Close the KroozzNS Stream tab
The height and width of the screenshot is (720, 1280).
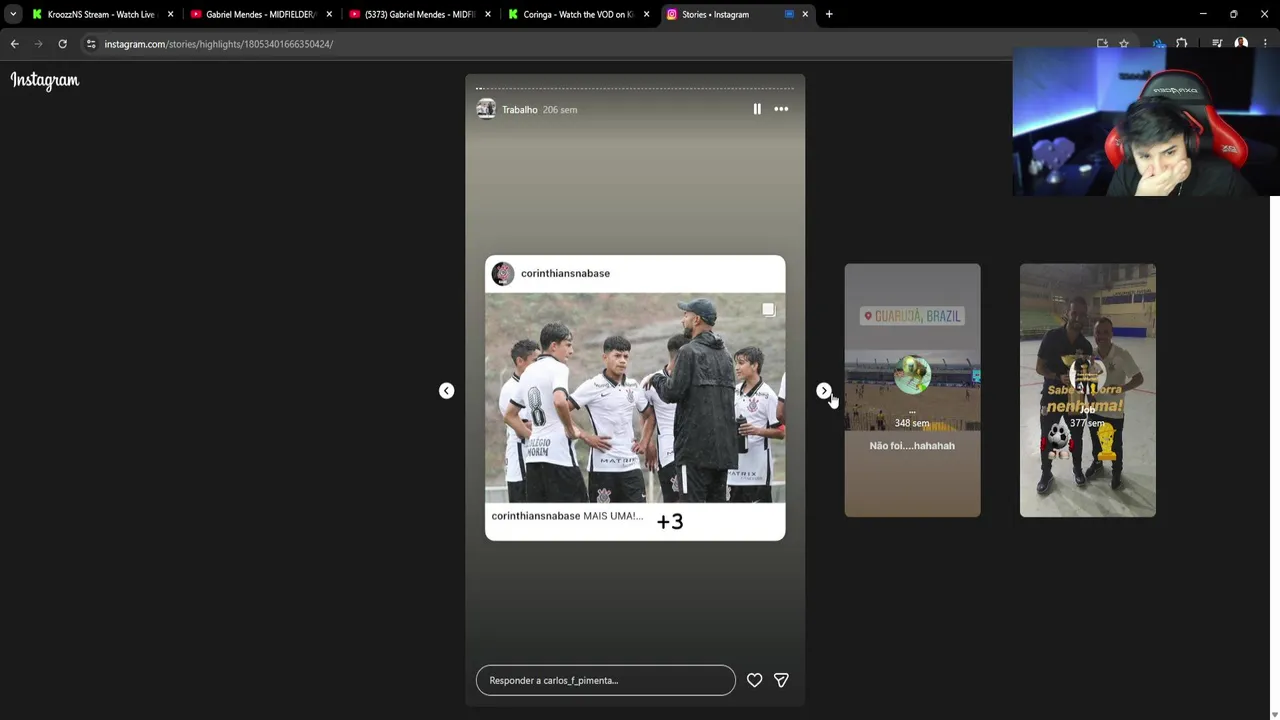(170, 14)
